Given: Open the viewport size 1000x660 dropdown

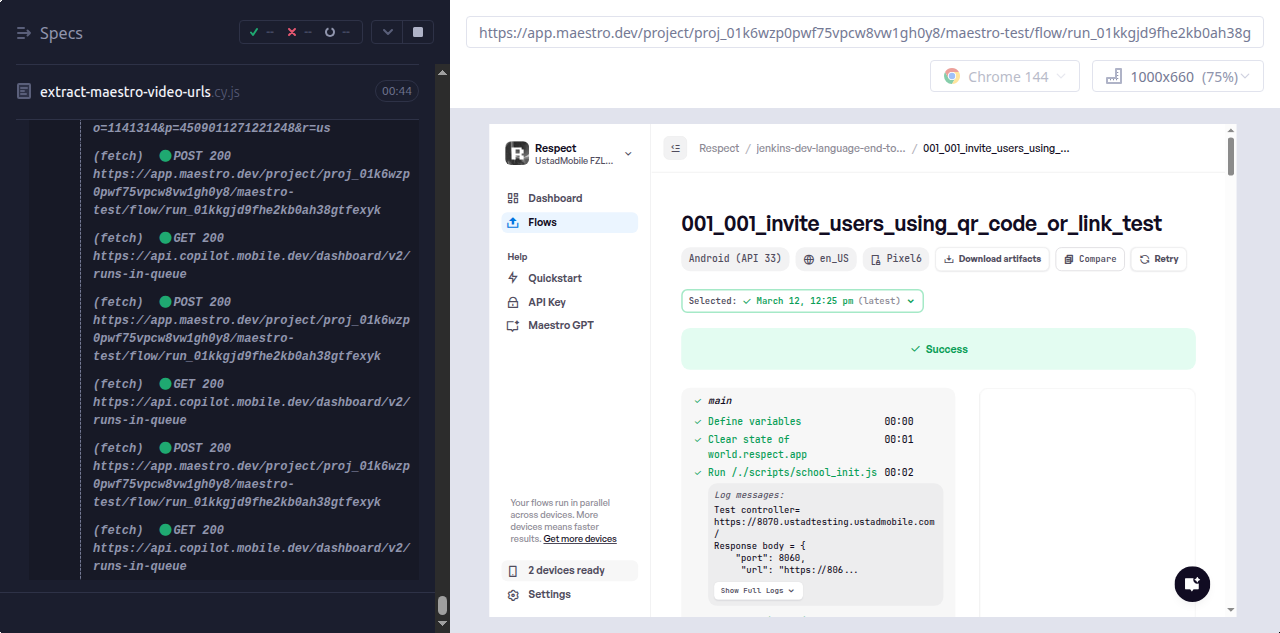Looking at the screenshot, I should pyautogui.click(x=1178, y=77).
